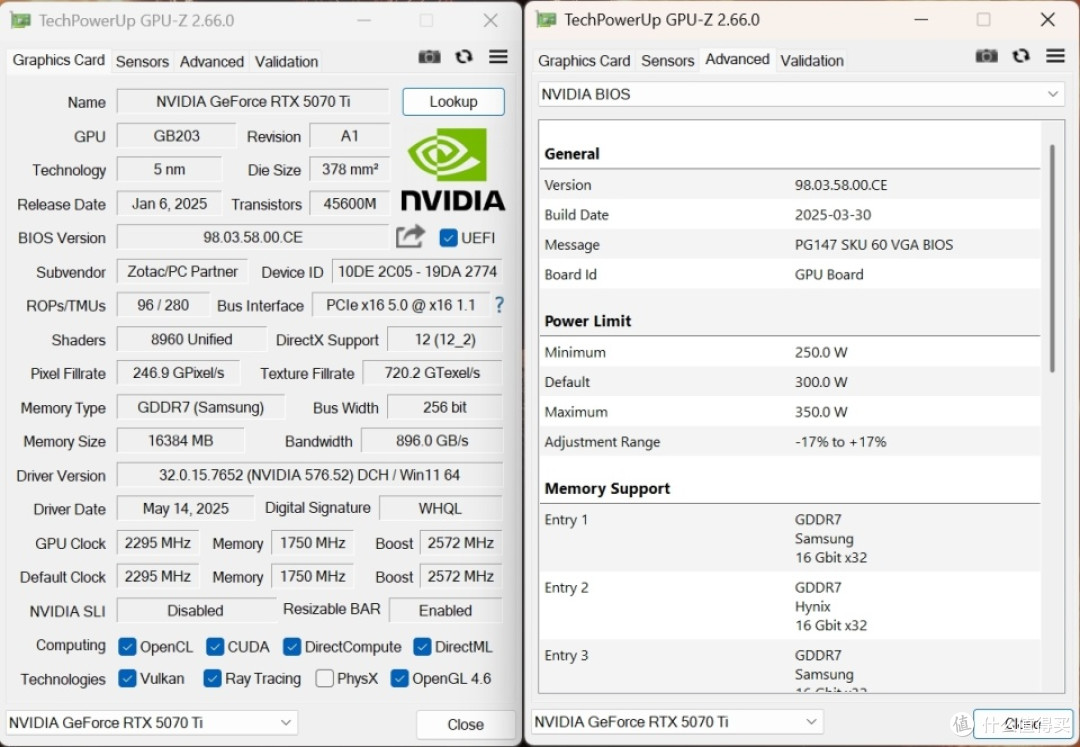Click GPU-Z app icon in left title bar
The width and height of the screenshot is (1080, 747).
click(19, 21)
